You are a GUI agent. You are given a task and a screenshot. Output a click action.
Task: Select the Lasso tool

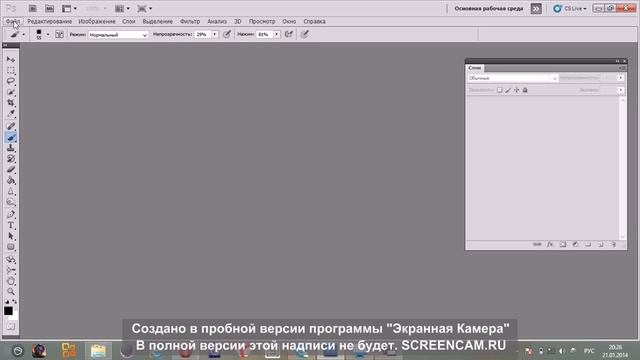pos(11,81)
